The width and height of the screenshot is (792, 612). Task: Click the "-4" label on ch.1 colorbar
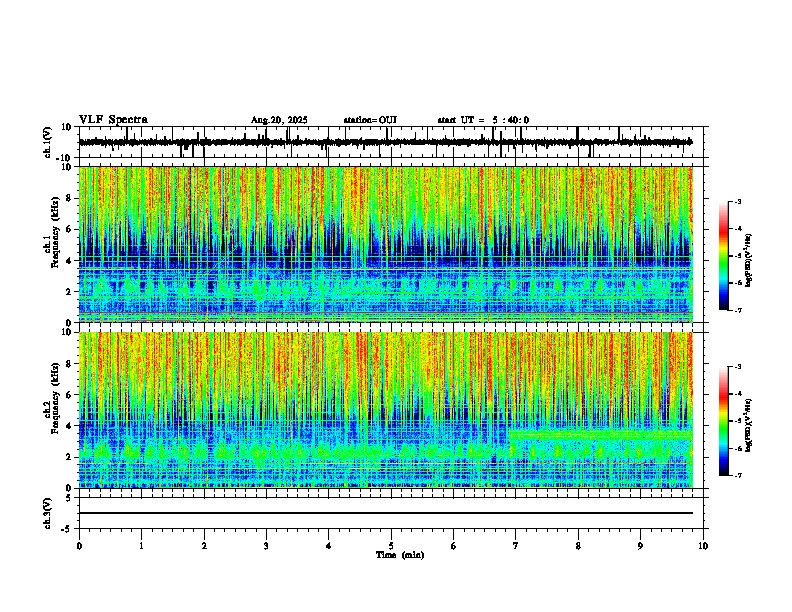(x=738, y=229)
